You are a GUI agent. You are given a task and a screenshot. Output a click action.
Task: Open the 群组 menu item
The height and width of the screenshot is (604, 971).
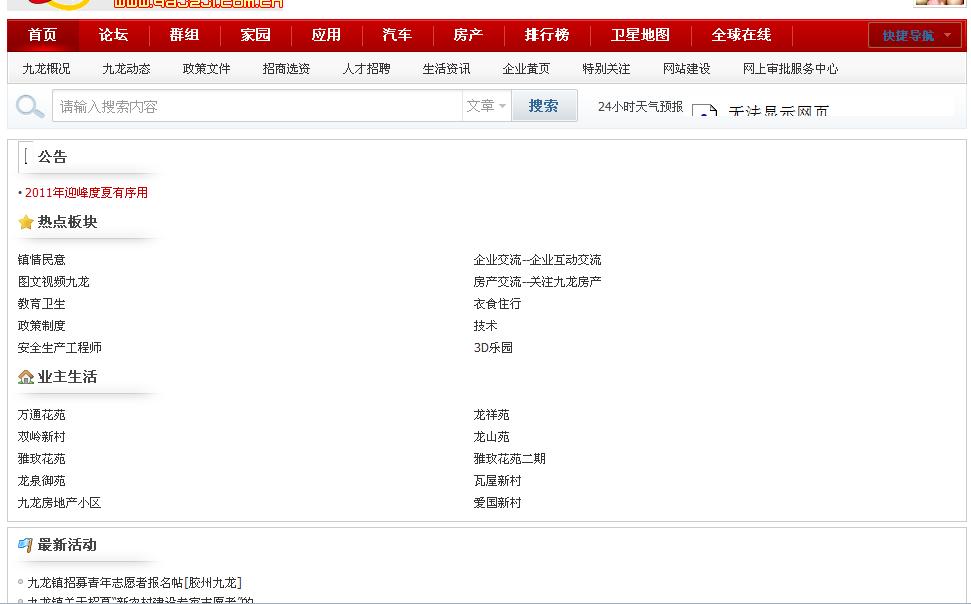coord(185,35)
